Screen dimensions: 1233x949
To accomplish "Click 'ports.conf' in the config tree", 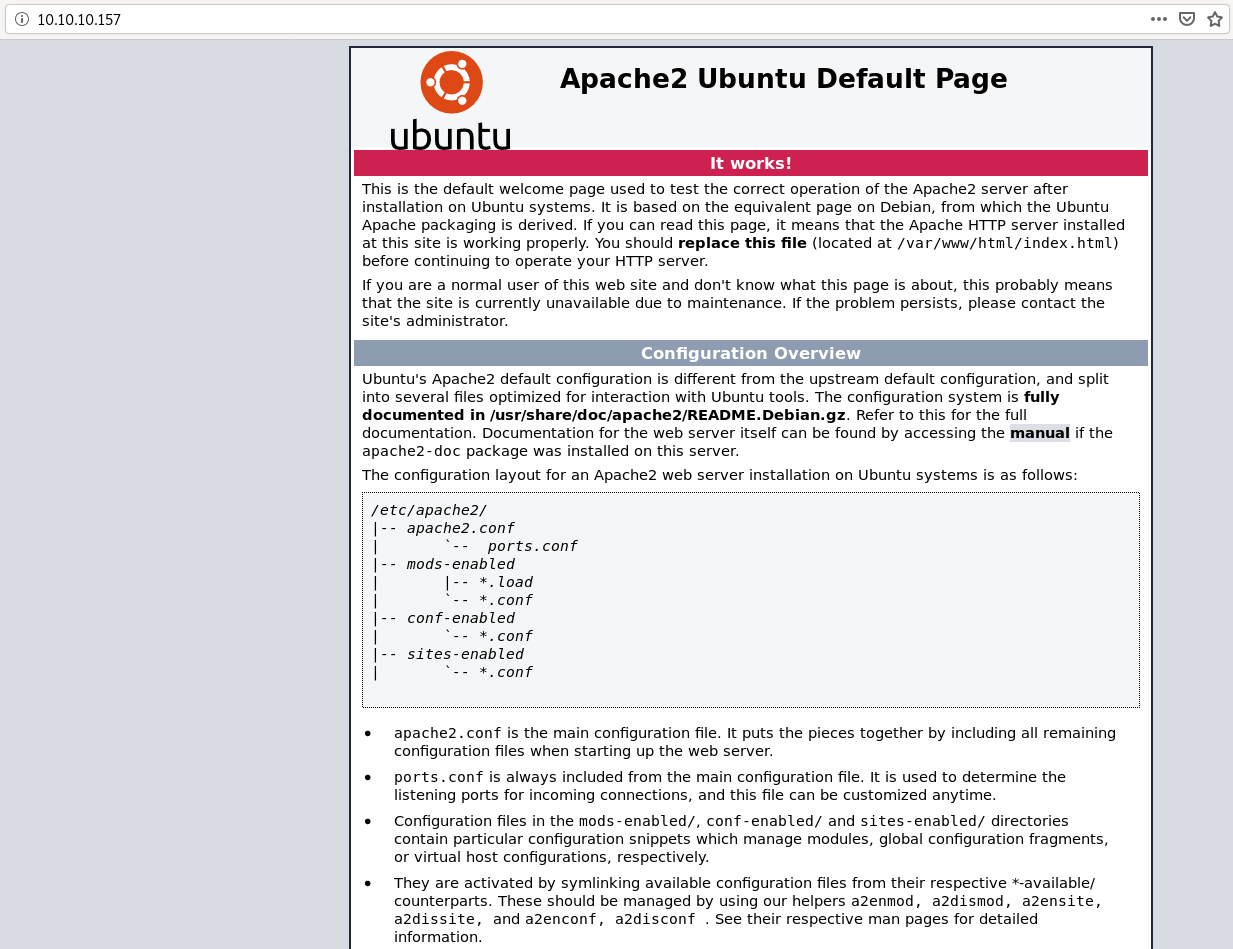I will [532, 546].
